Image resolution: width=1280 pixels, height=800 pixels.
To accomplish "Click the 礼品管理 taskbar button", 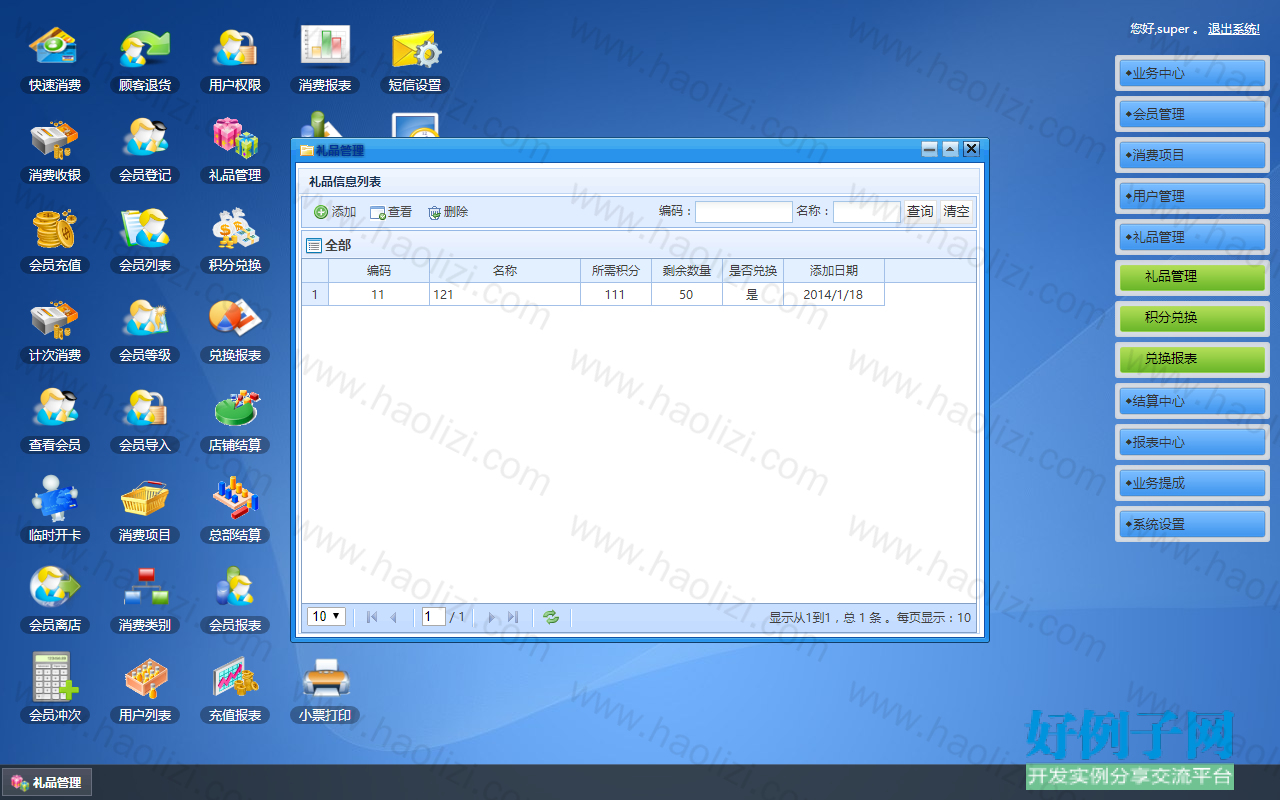I will 47,783.
